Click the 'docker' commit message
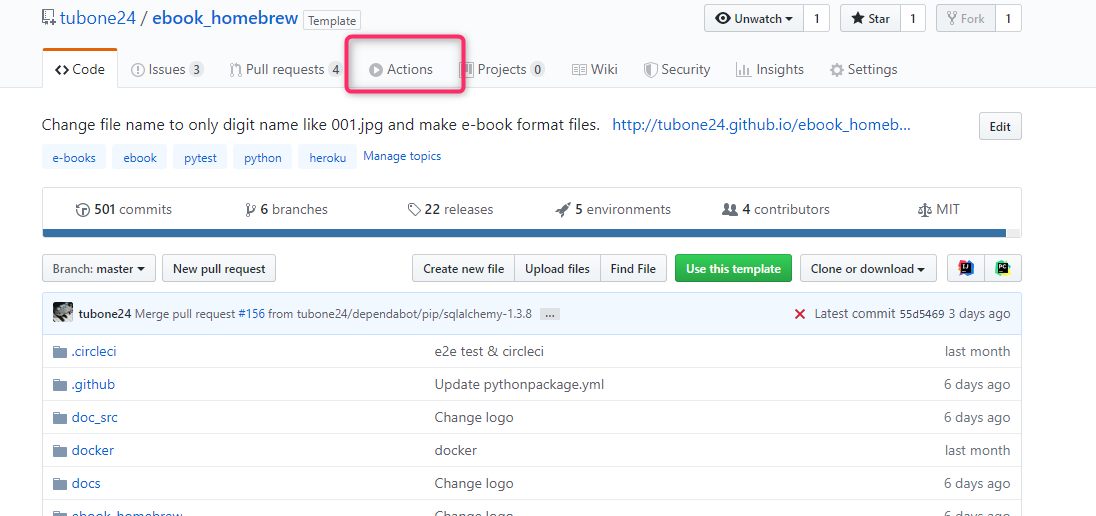Image resolution: width=1096 pixels, height=516 pixels. click(x=456, y=450)
